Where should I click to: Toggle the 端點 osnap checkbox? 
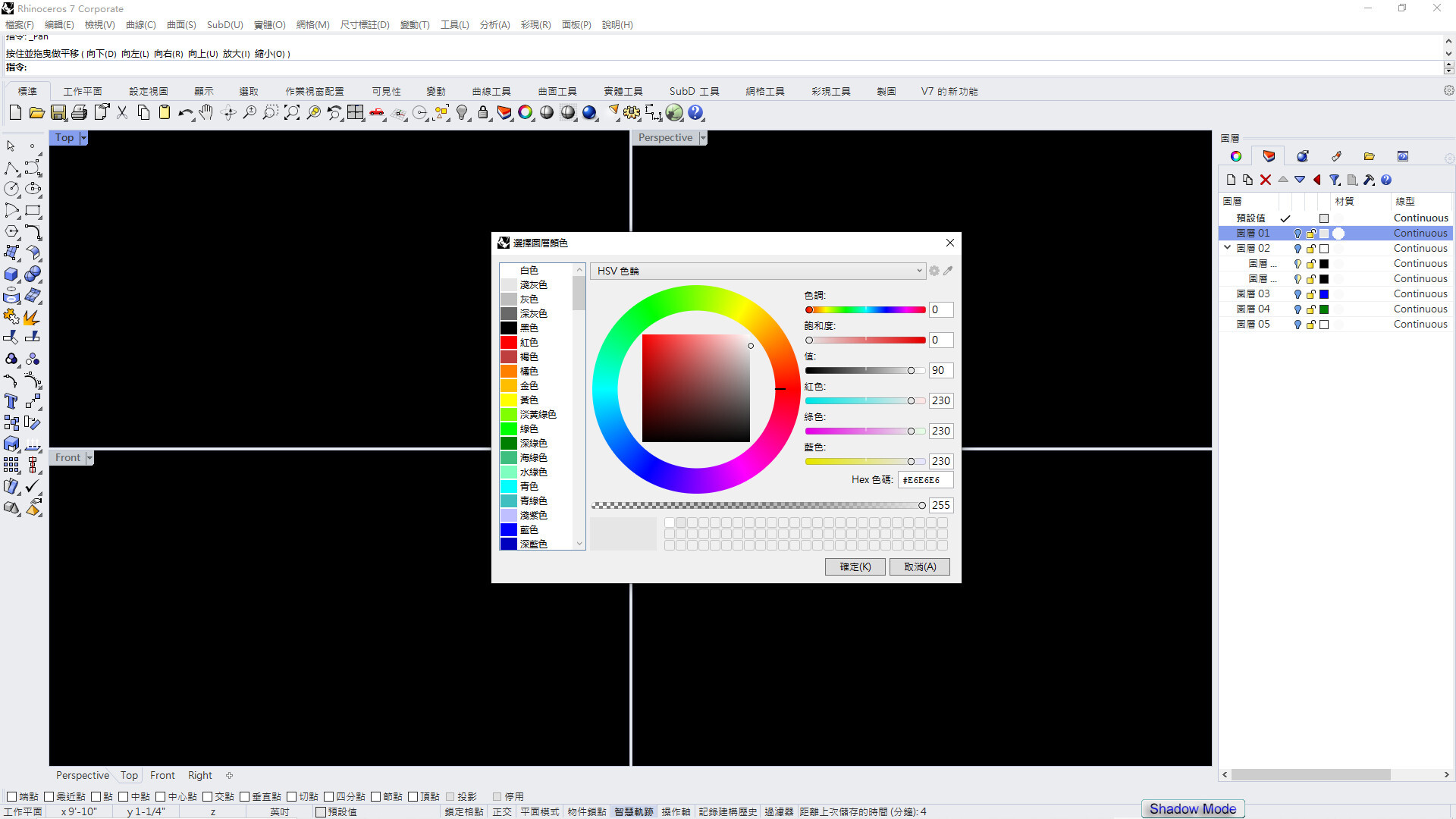click(x=11, y=796)
